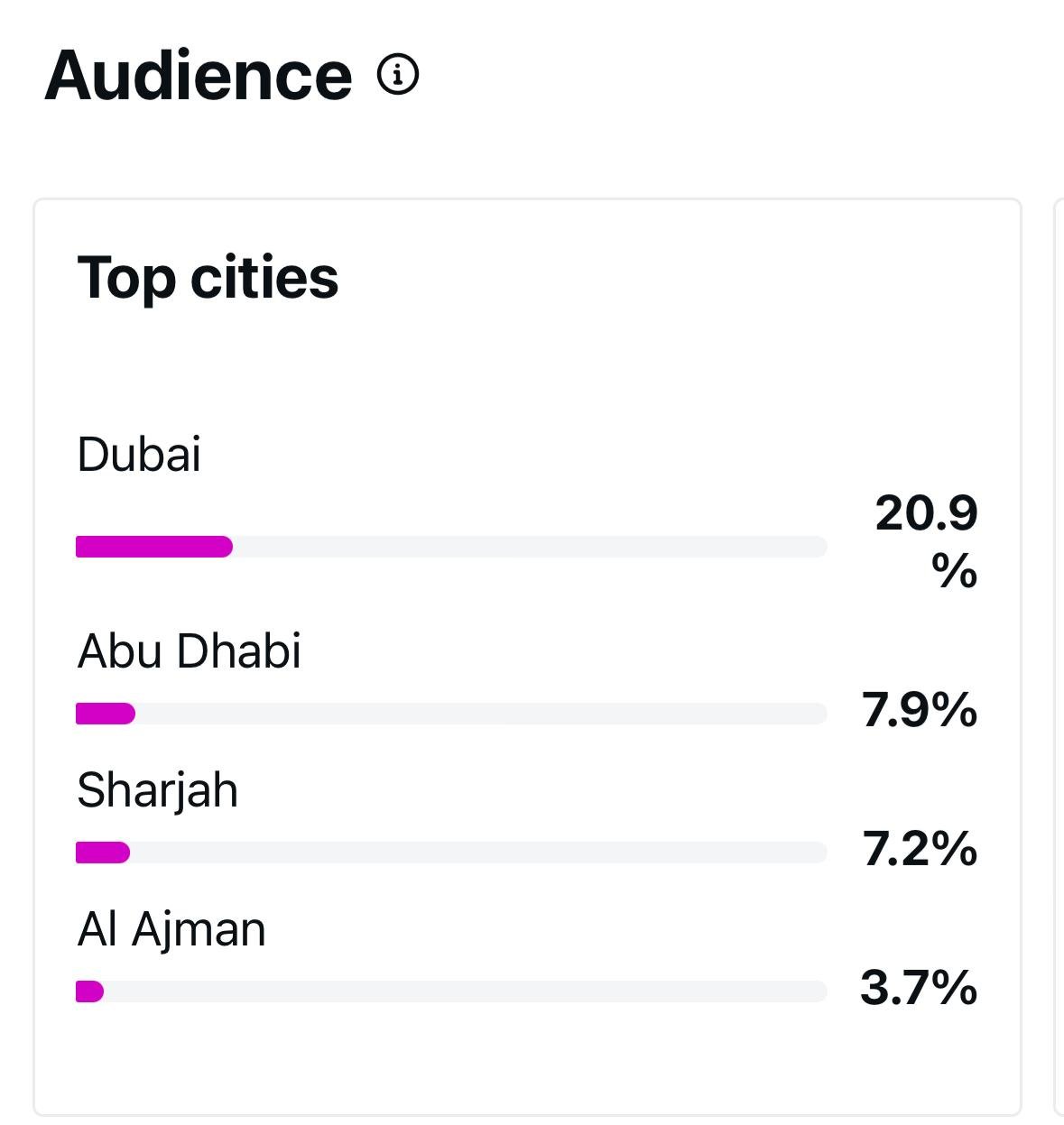Click the Sharjah city label
Viewport: 1064px width, 1125px height.
point(158,790)
